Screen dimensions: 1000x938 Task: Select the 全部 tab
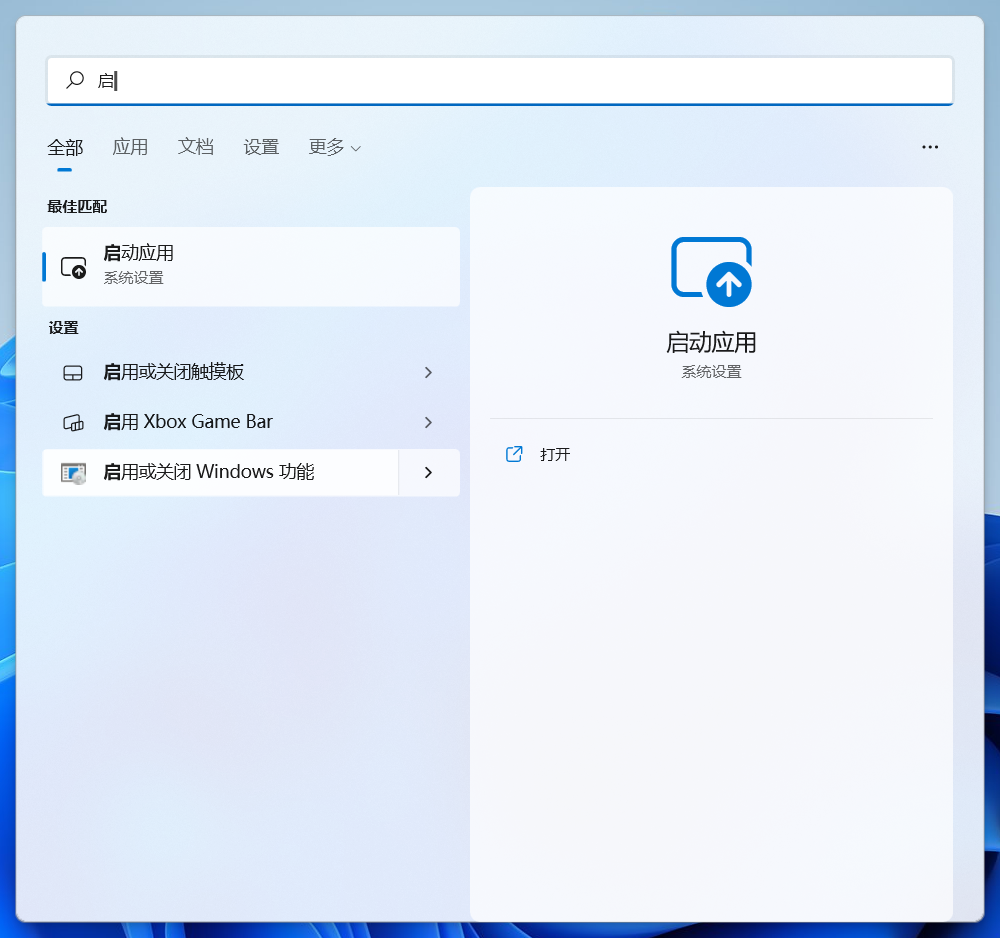coord(65,147)
